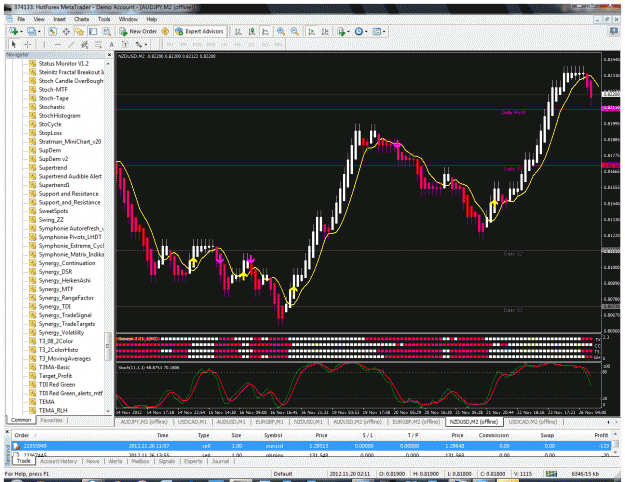
Task: Select the arrow Cursor tool
Action: point(14,44)
